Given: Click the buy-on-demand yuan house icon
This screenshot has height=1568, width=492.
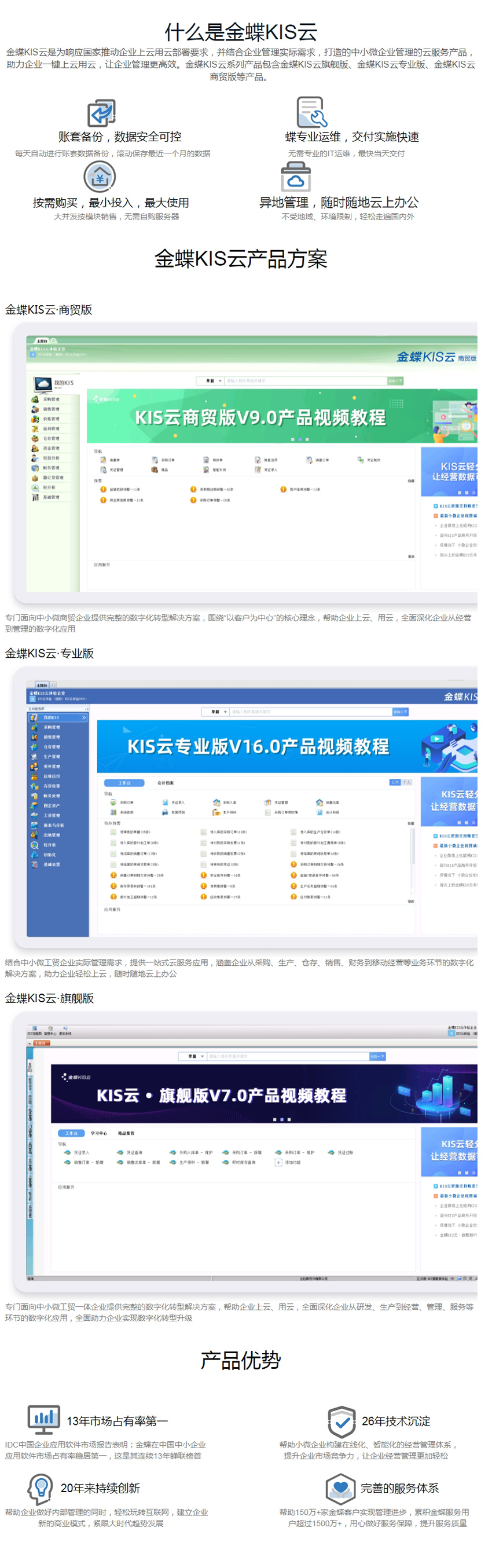Looking at the screenshot, I should coord(100,177).
